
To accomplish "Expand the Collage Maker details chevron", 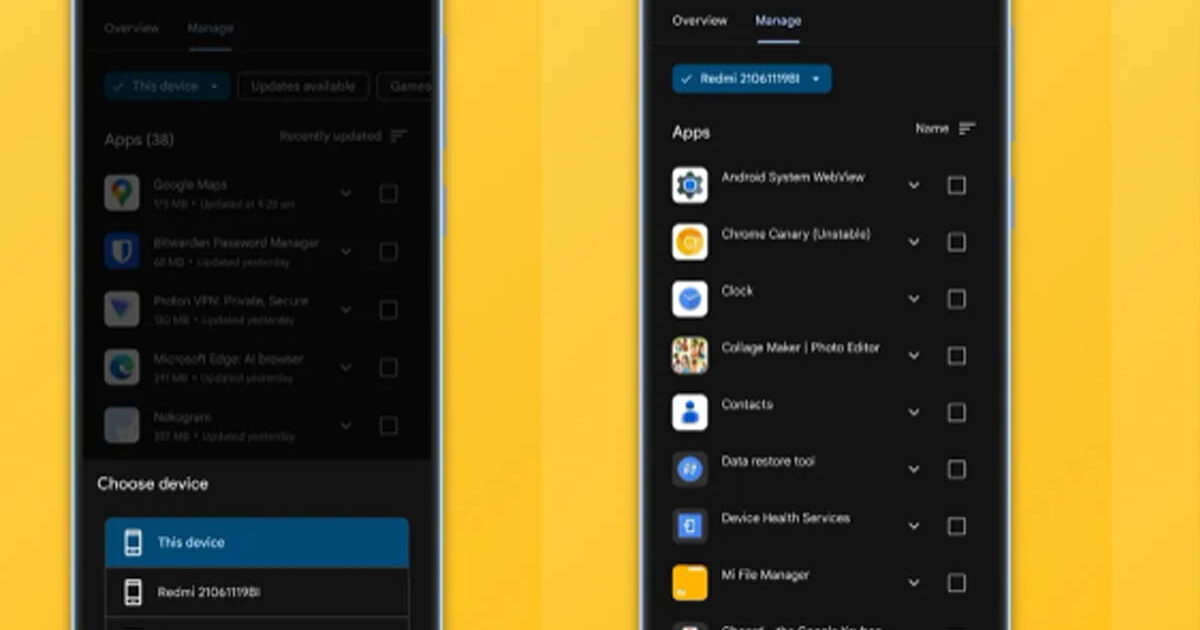I will pos(913,356).
